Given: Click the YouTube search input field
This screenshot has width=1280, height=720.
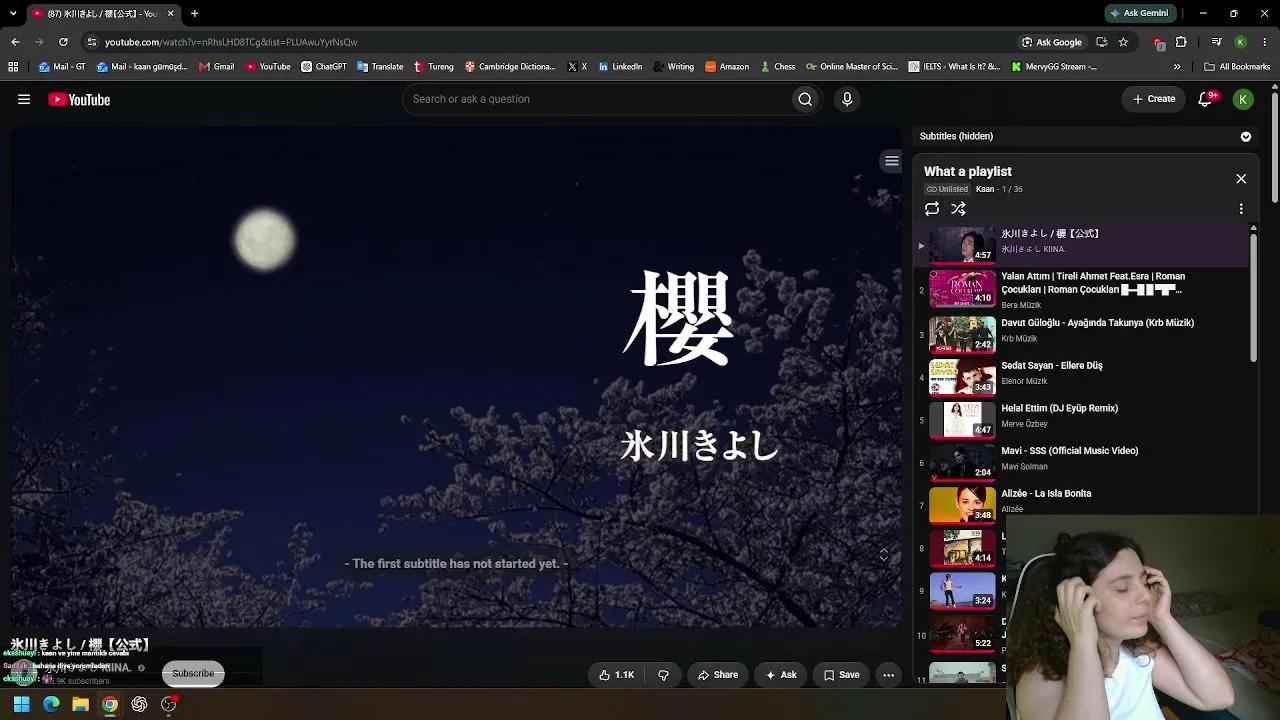Looking at the screenshot, I should (597, 99).
